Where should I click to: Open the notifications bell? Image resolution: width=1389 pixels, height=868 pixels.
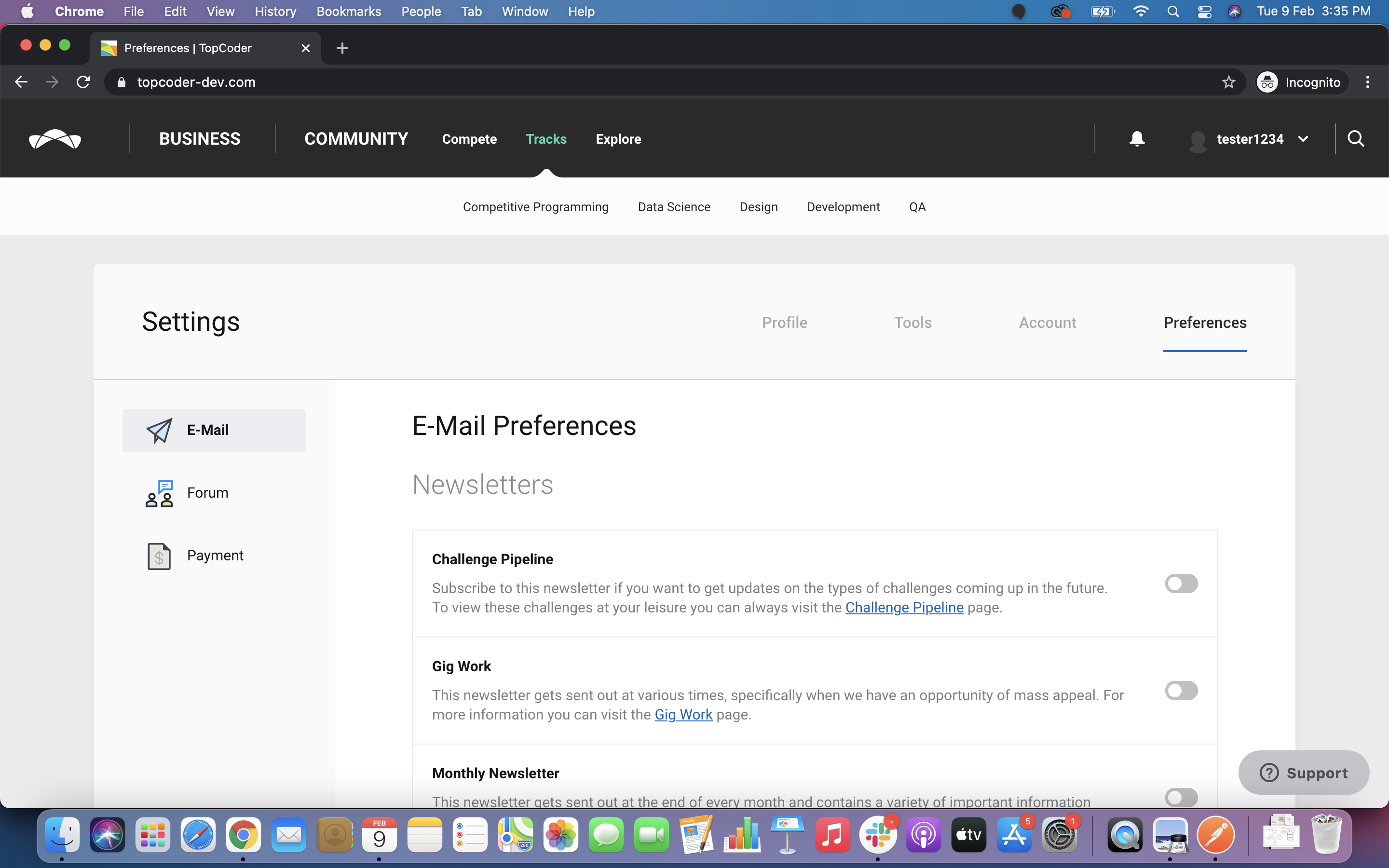pyautogui.click(x=1136, y=139)
